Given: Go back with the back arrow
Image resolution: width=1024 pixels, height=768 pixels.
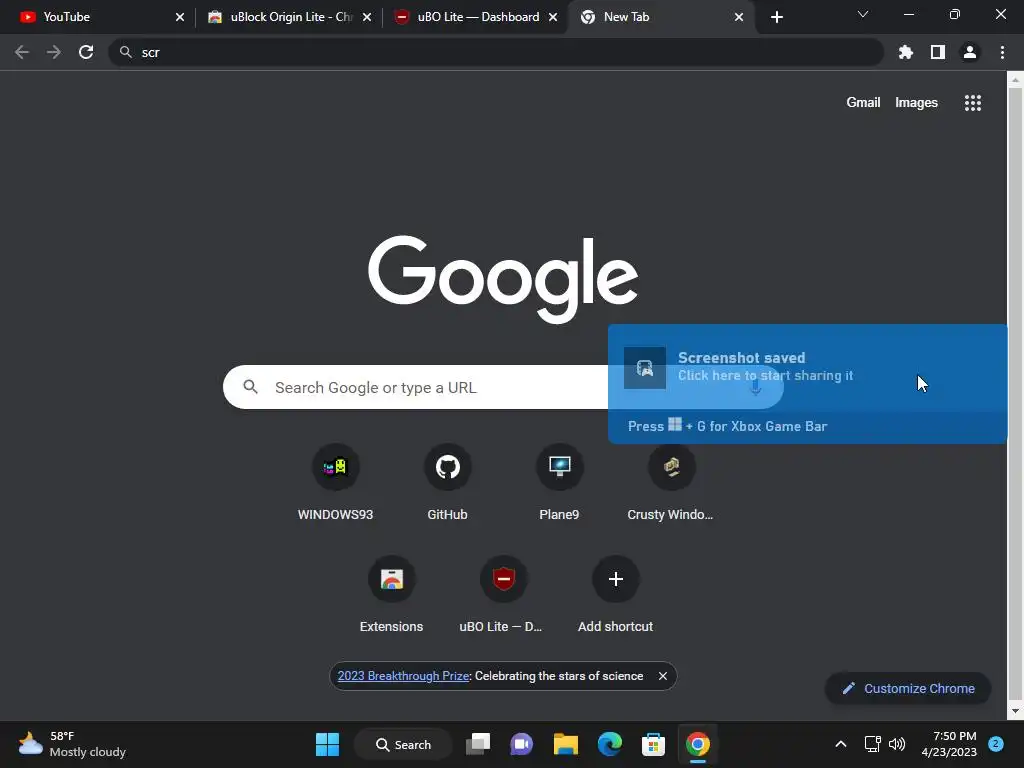Looking at the screenshot, I should [22, 52].
